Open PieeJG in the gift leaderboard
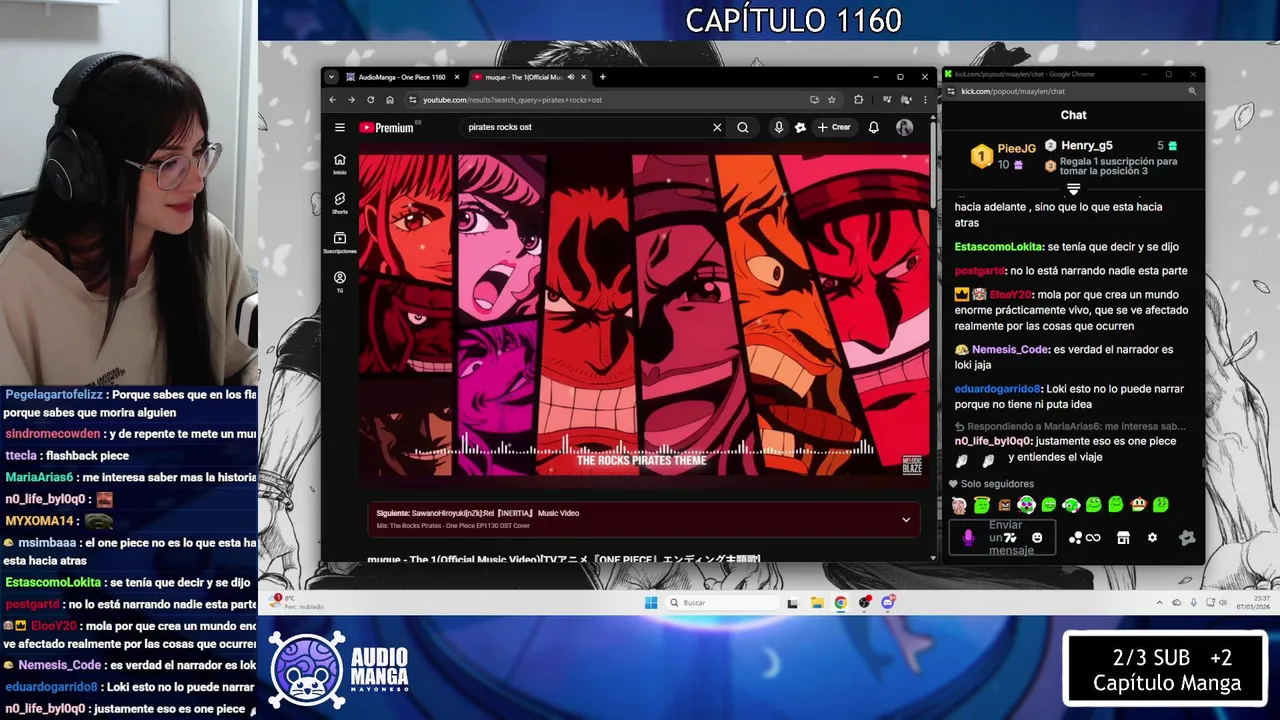Viewport: 1280px width, 720px height. coord(1016,149)
